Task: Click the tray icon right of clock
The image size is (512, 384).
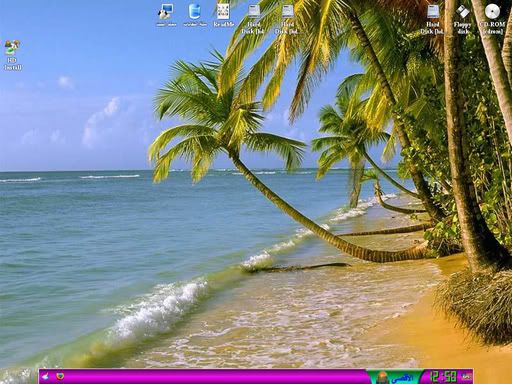Action: pos(466,377)
